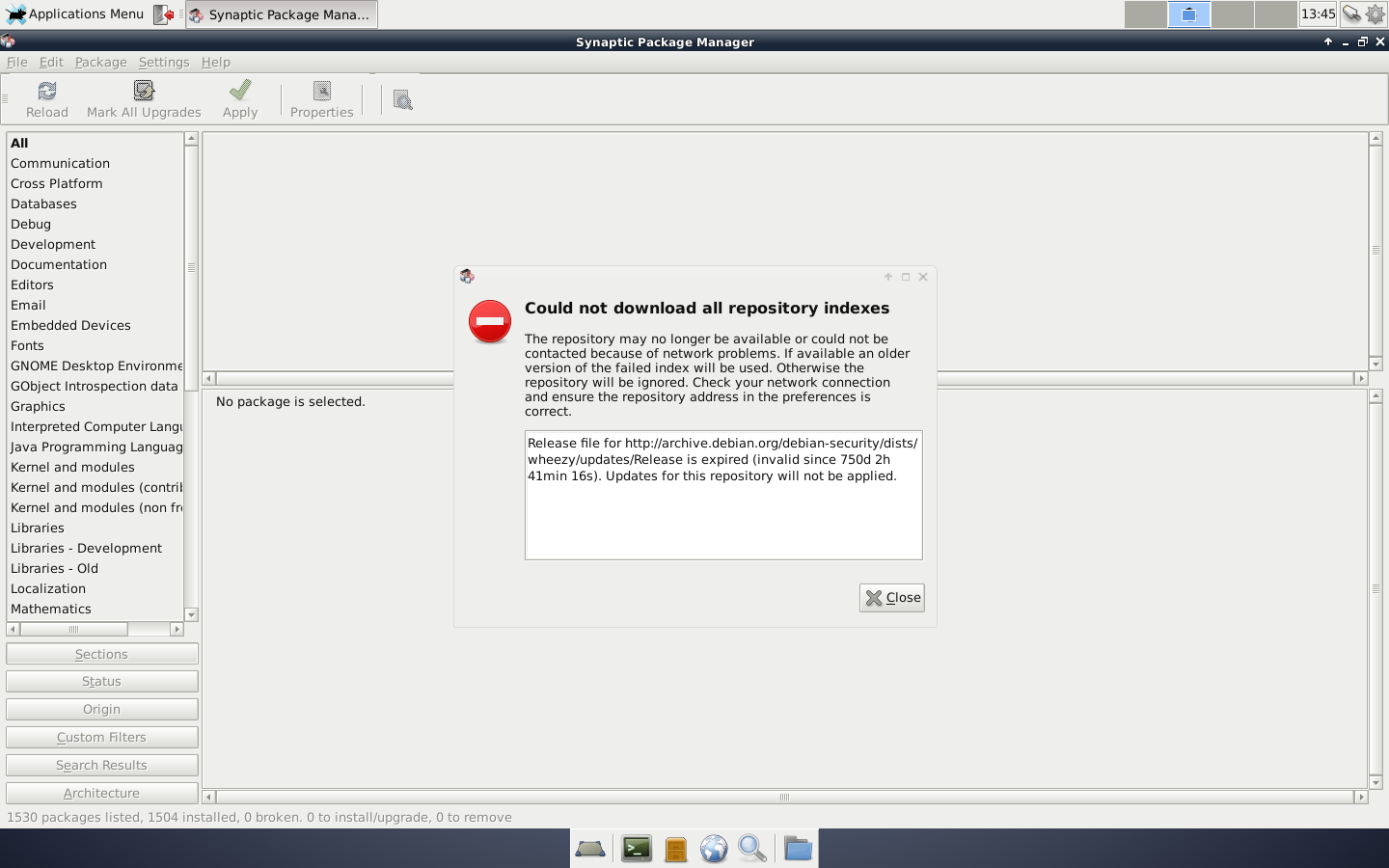1389x868 pixels.
Task: Select the active second workspace
Action: click(x=1189, y=14)
